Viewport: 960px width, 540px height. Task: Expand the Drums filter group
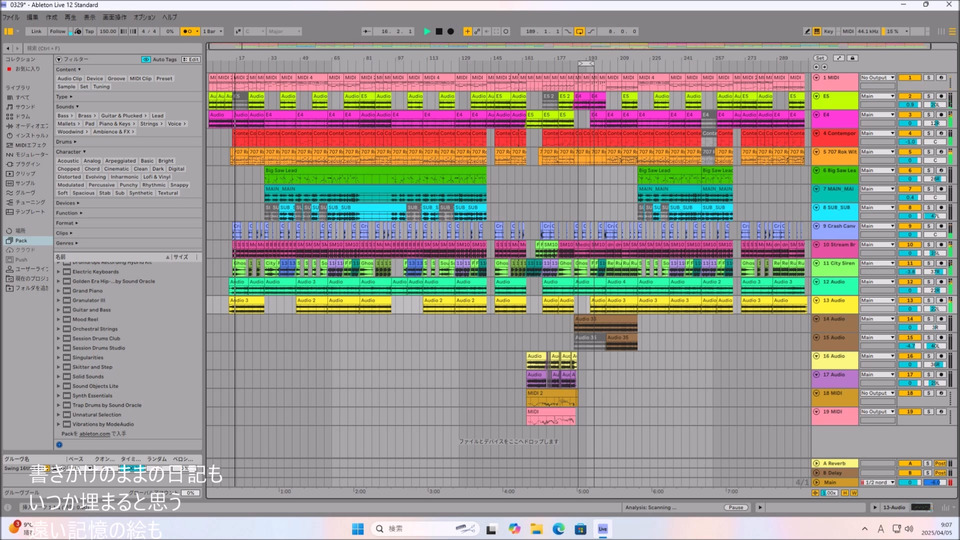(x=66, y=141)
